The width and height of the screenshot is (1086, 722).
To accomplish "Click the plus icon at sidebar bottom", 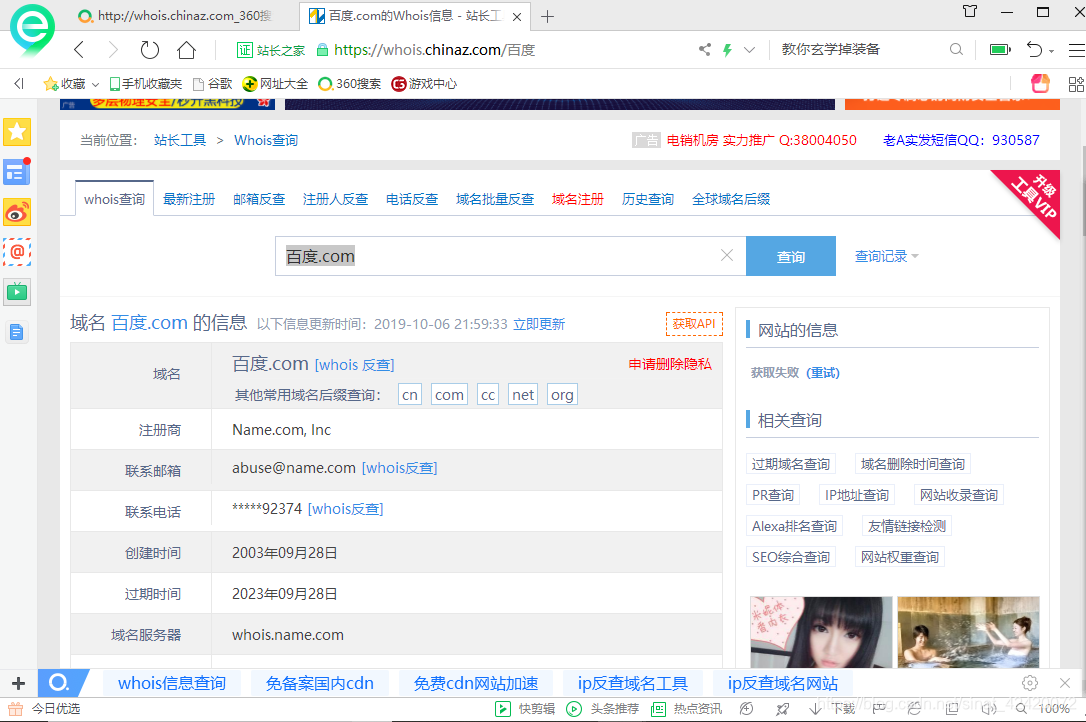I will (x=19, y=683).
